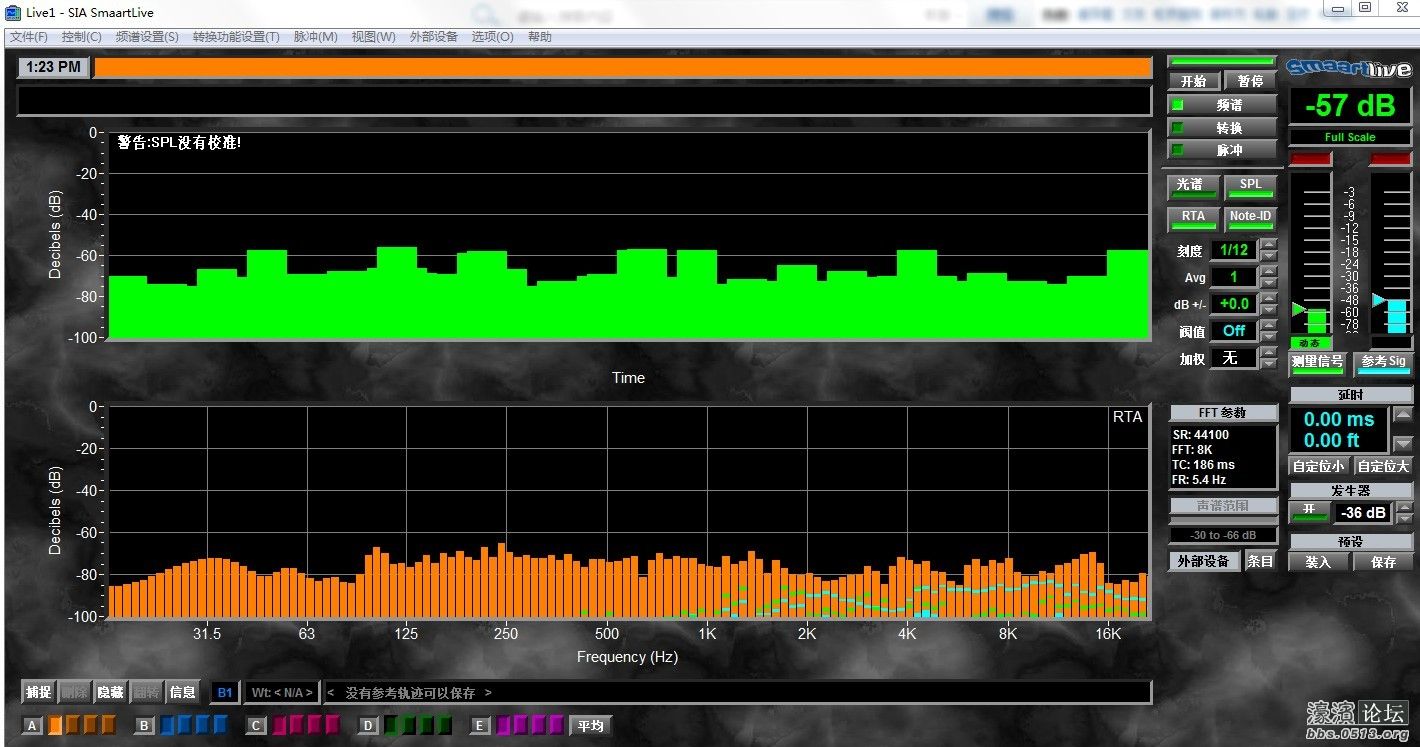Click the 测里信号 measurement signal button
The height and width of the screenshot is (747, 1420).
(1317, 362)
